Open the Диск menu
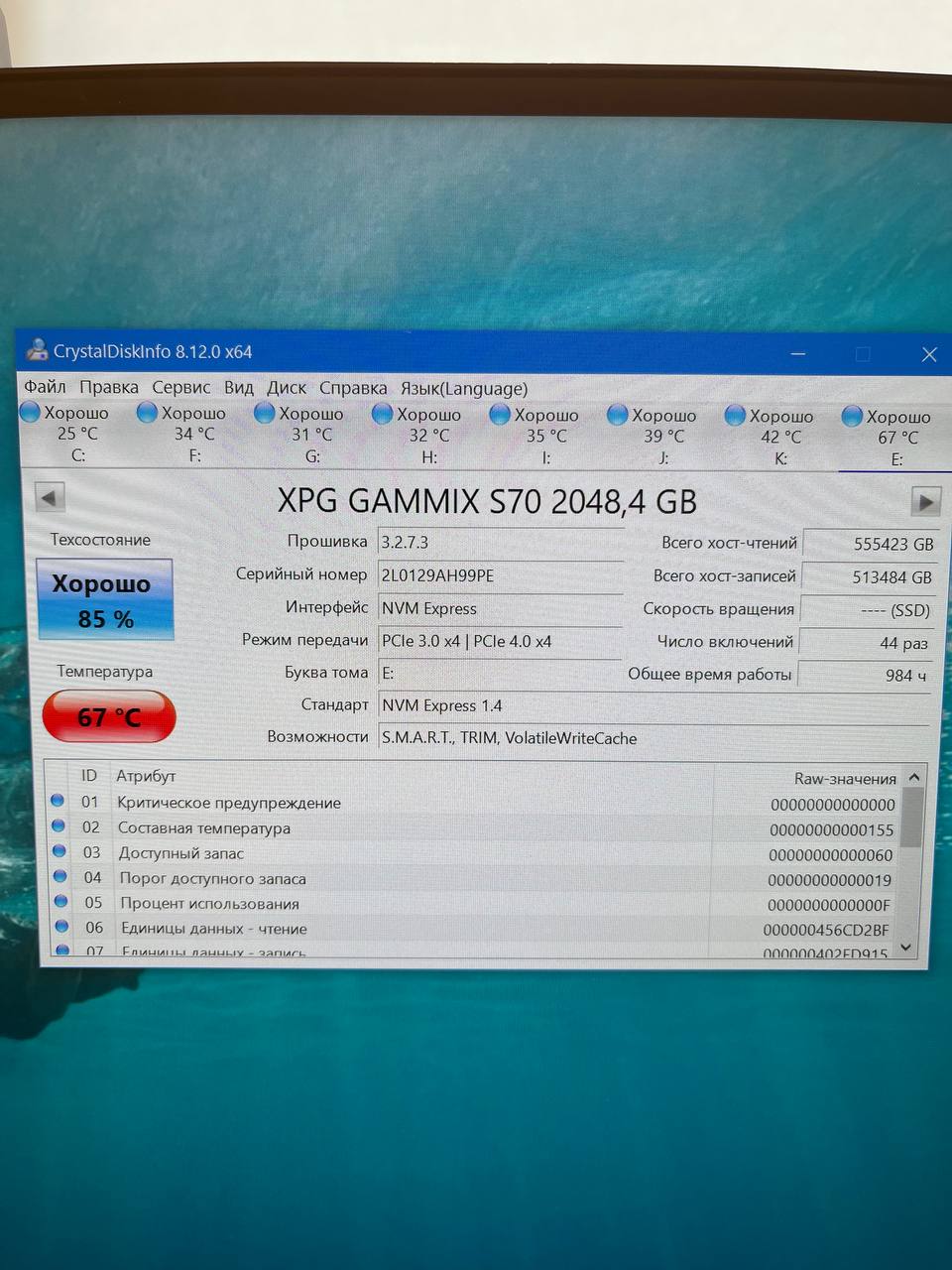Screen dimensions: 952x1270 (287, 388)
